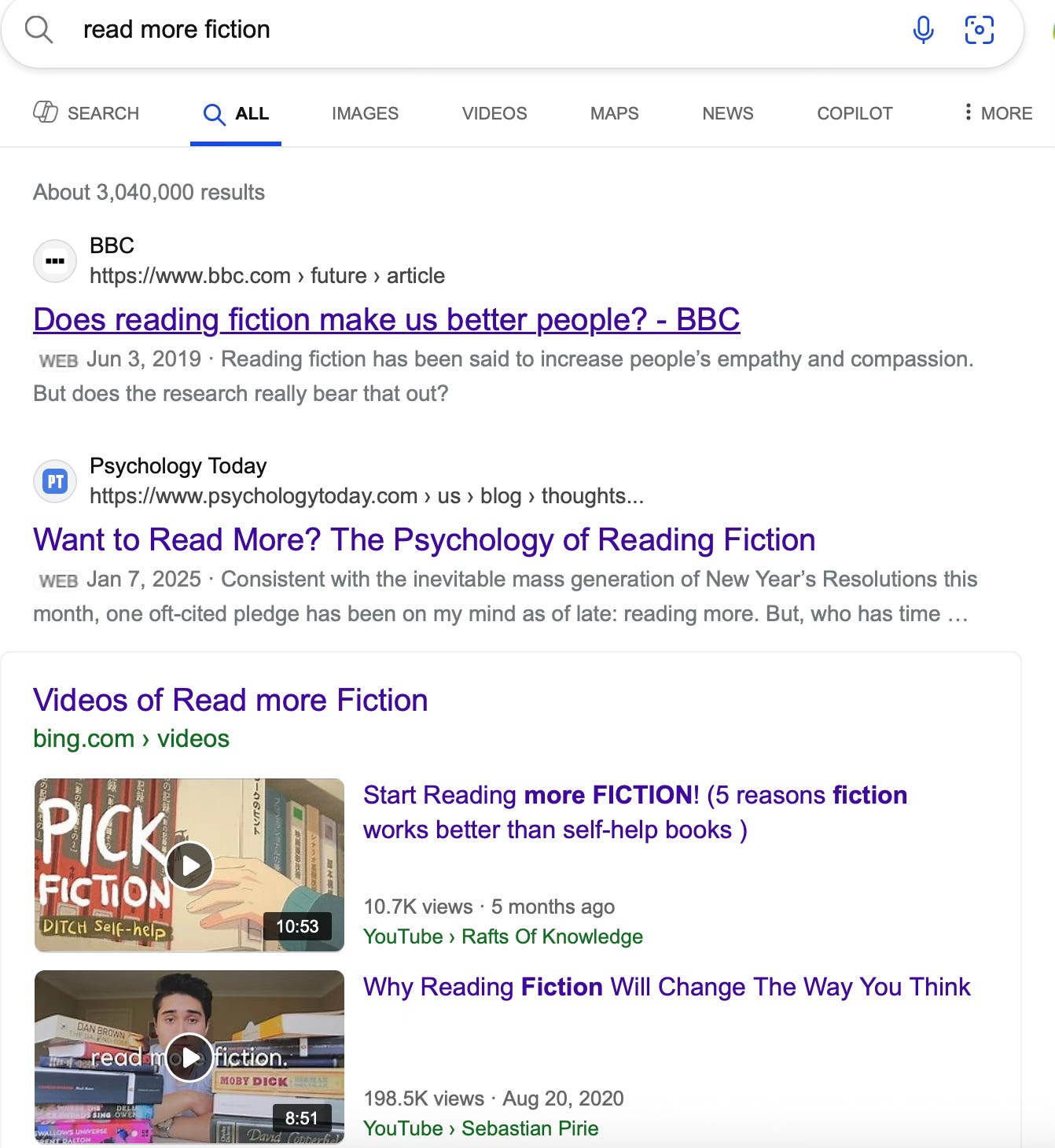Open the COPILOT tab

tap(855, 113)
